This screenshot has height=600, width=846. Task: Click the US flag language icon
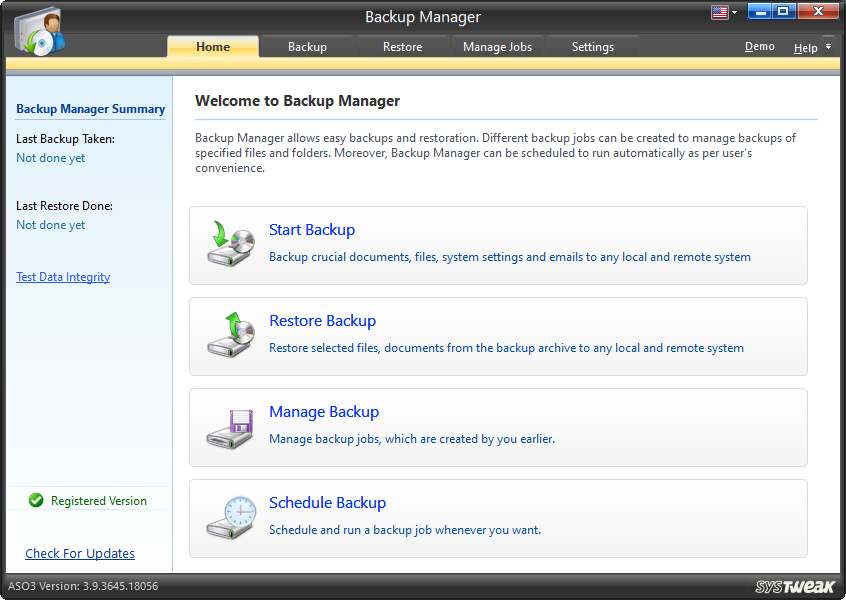pyautogui.click(x=720, y=12)
